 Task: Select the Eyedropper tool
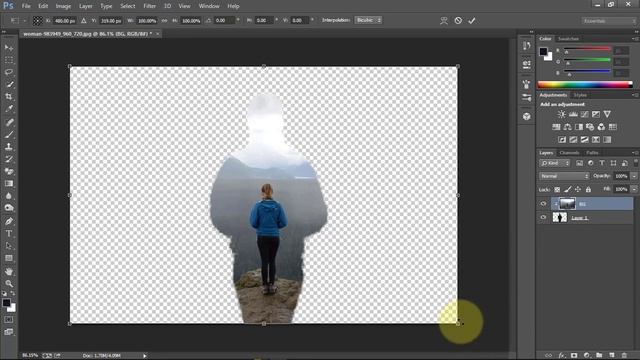point(9,109)
